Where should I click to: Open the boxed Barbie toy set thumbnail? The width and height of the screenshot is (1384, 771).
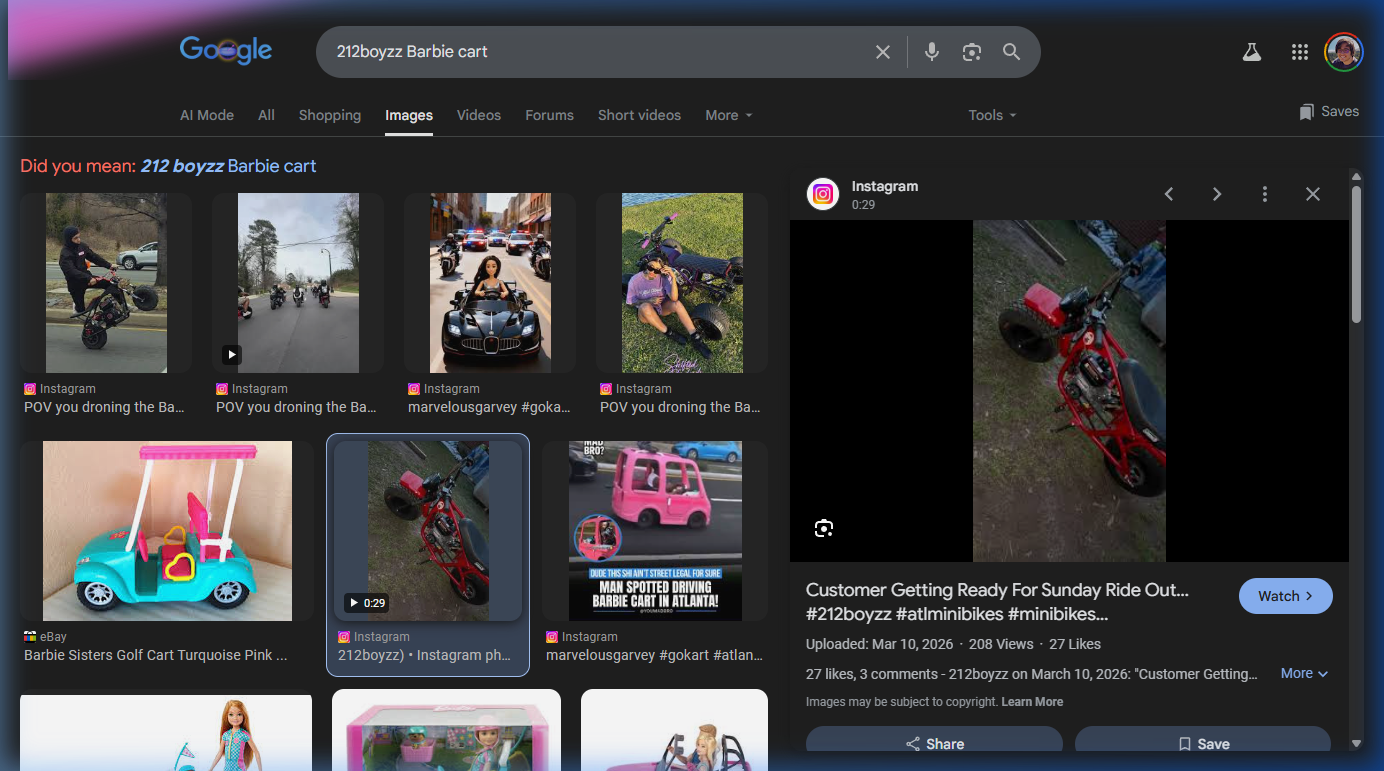click(x=447, y=729)
